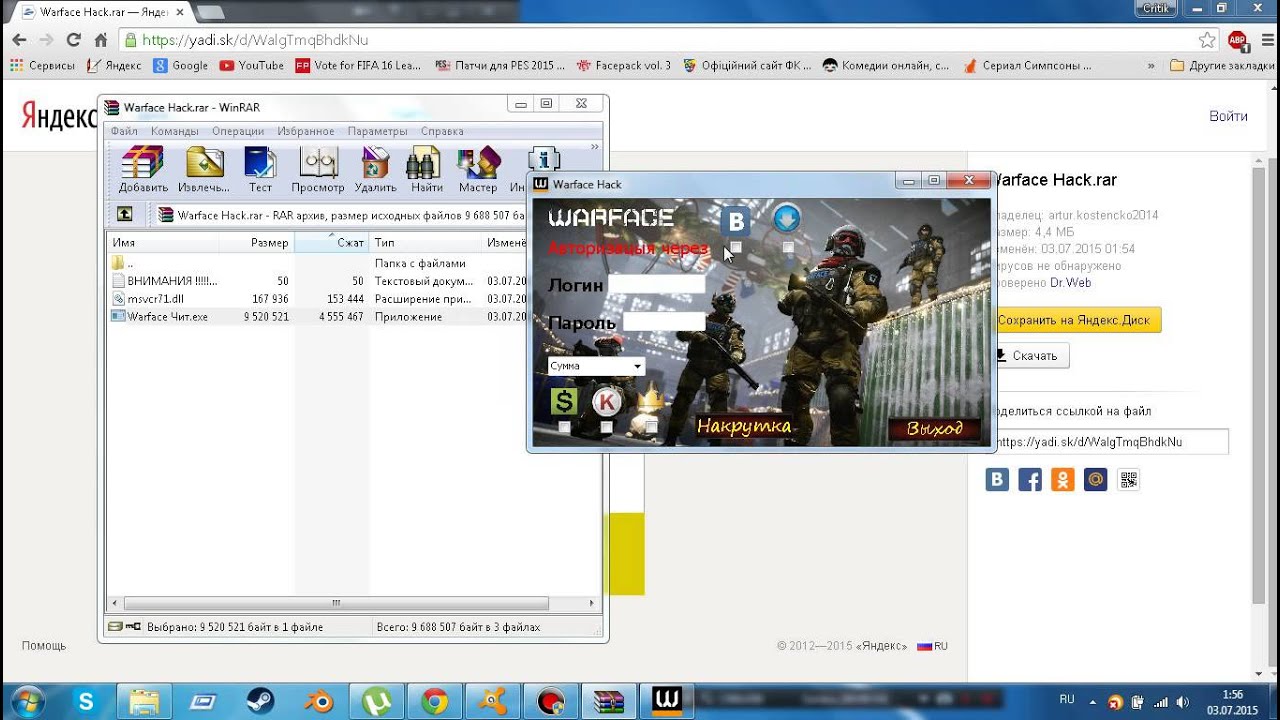
Task: Open the Справка menu in WinRAR
Action: click(441, 131)
